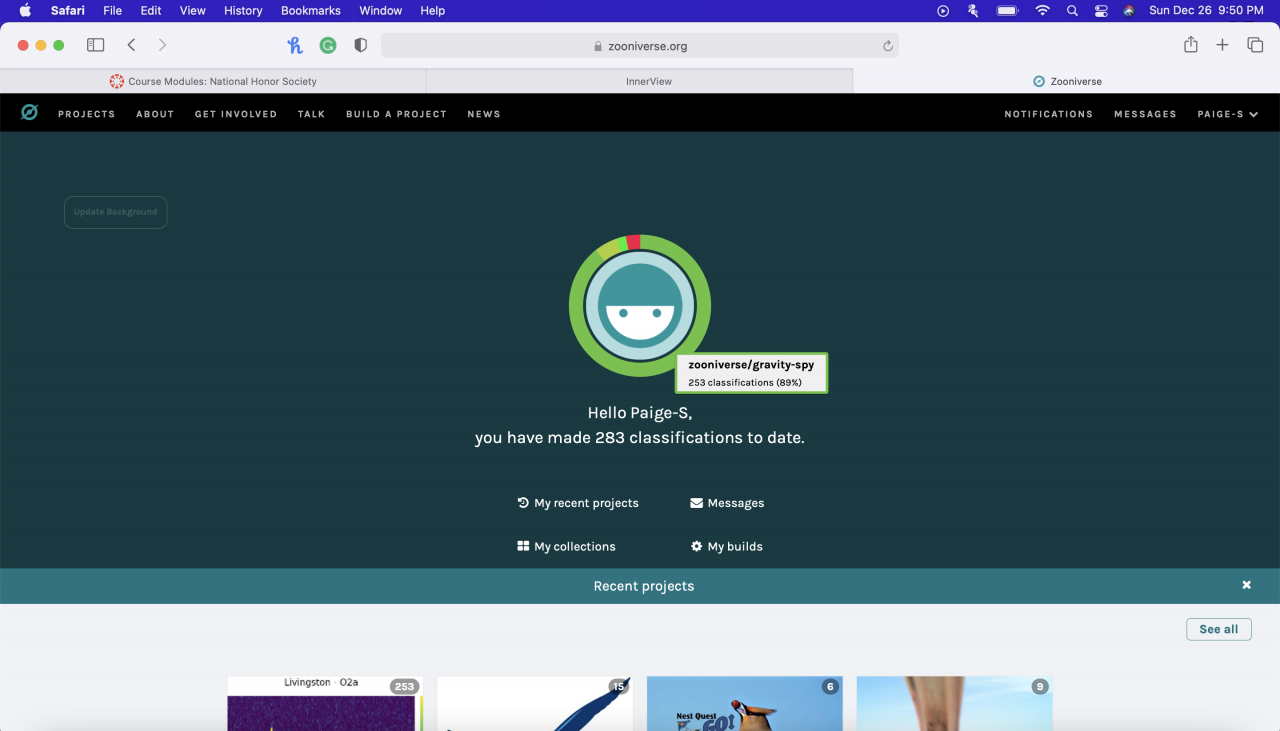This screenshot has width=1280, height=731.
Task: Open Spotlight search icon
Action: [1072, 10]
